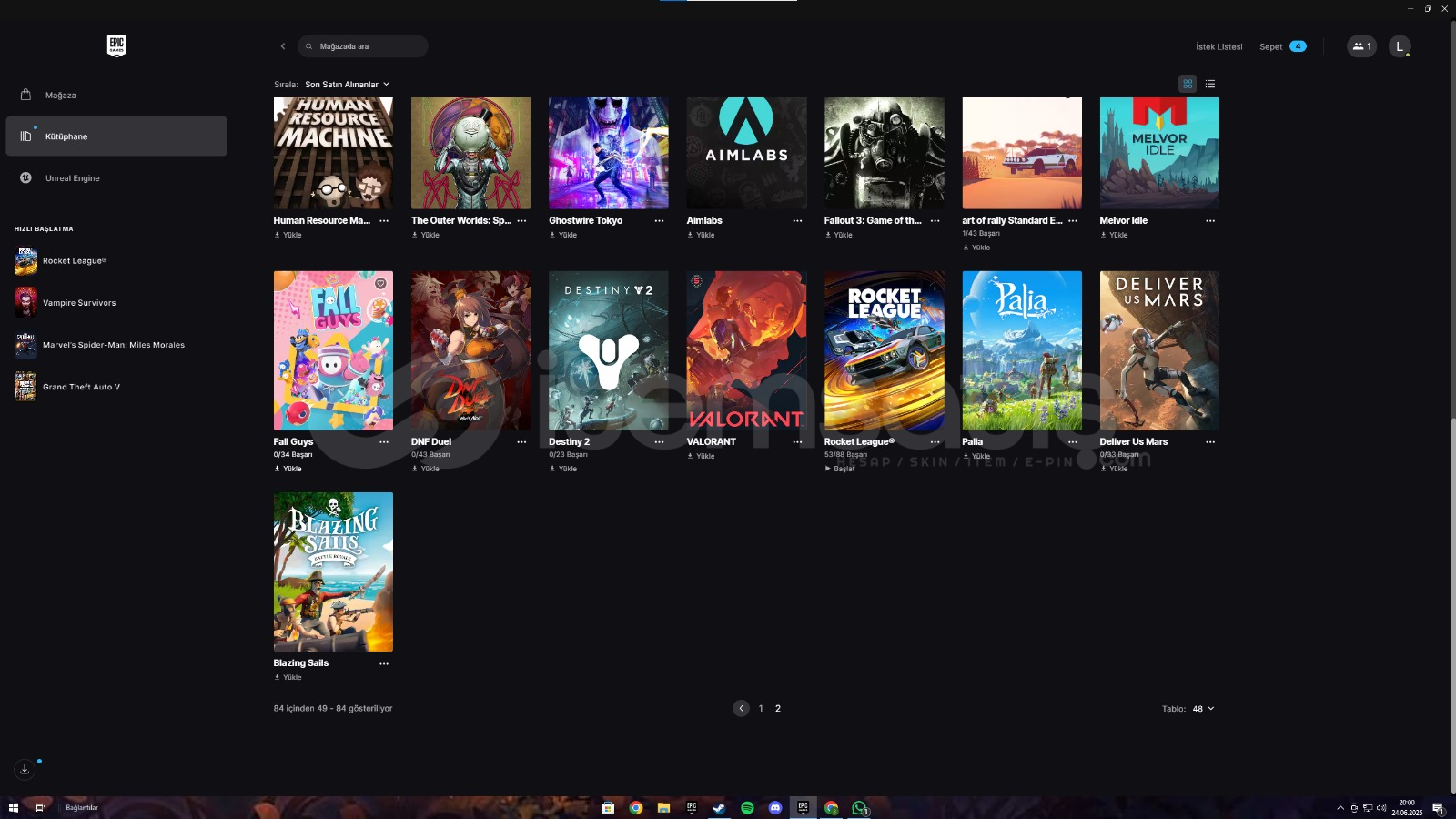
Task: Open the Tablo 48 page size dropdown
Action: coord(1203,709)
